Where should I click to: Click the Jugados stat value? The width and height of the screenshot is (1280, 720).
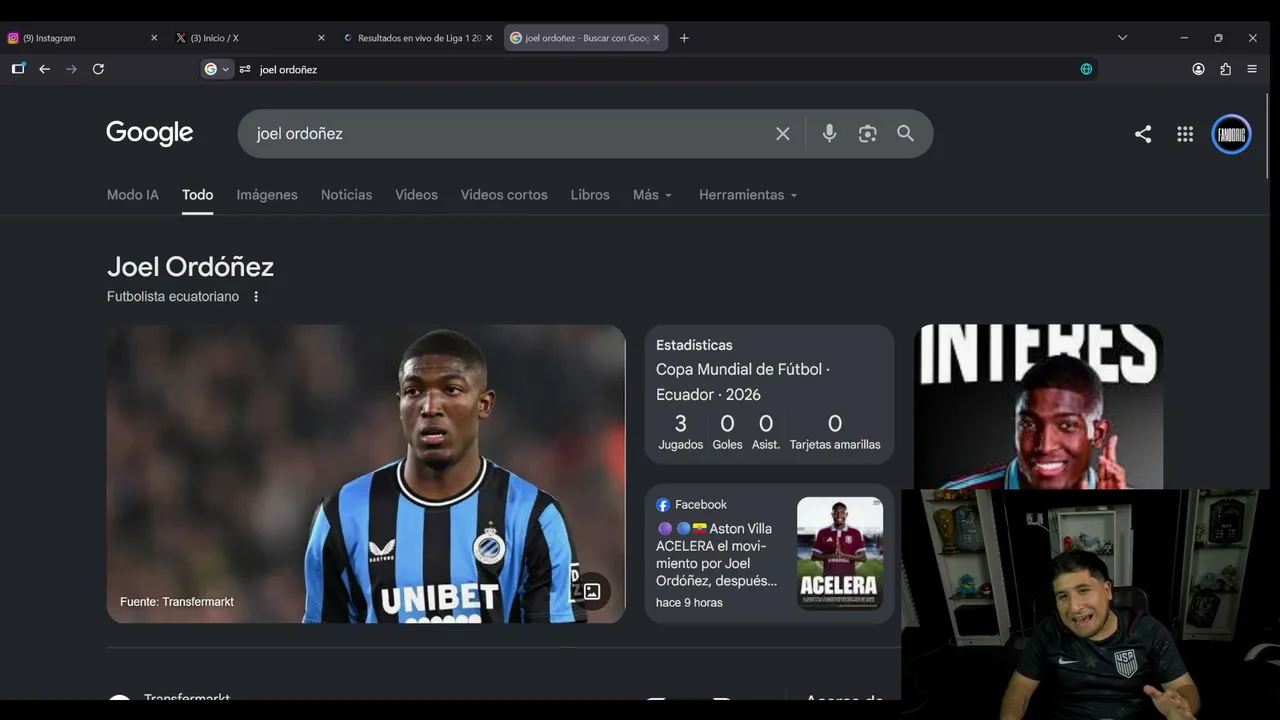pos(681,424)
